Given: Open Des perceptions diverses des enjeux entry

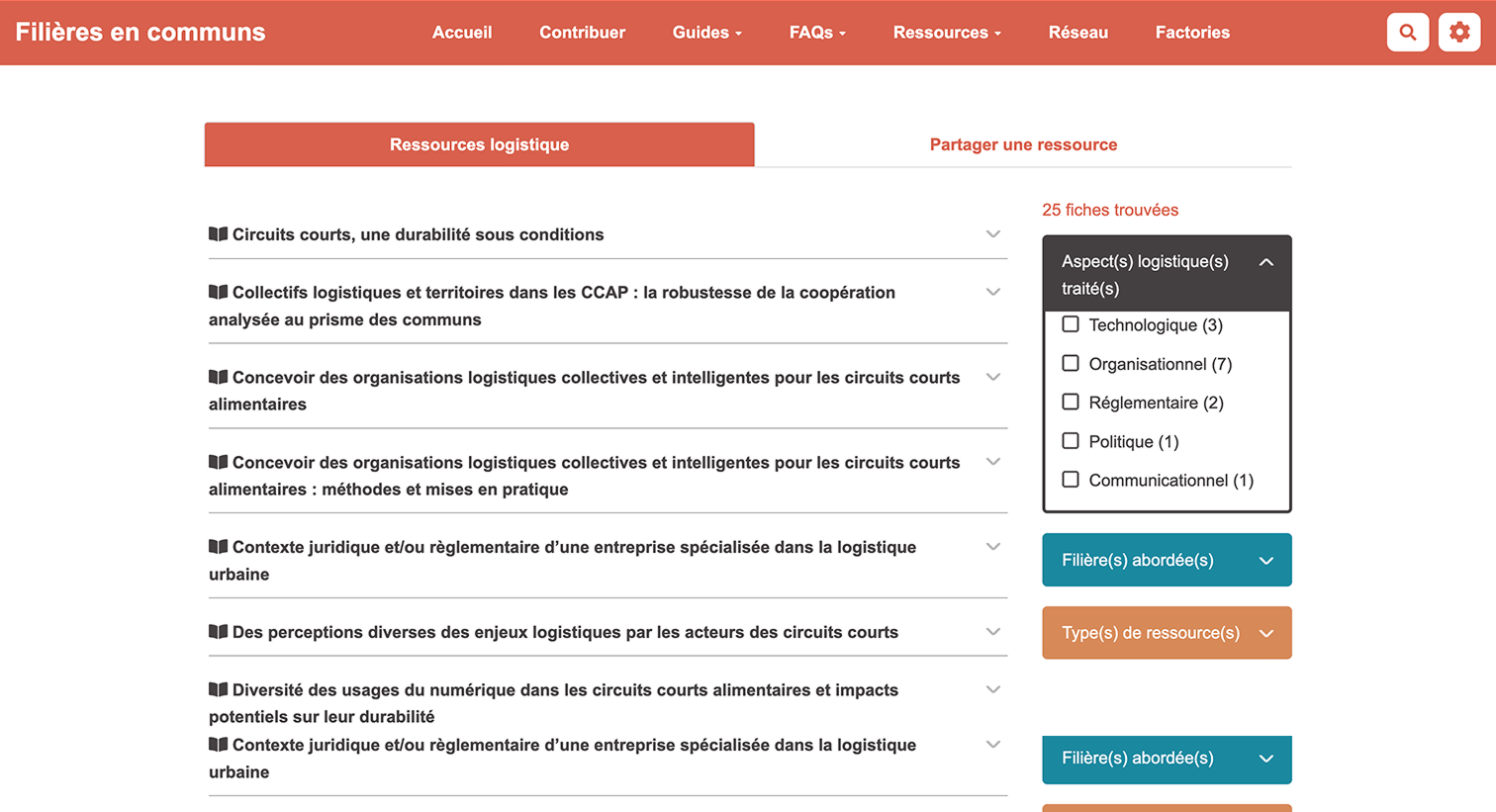Looking at the screenshot, I should (x=565, y=632).
